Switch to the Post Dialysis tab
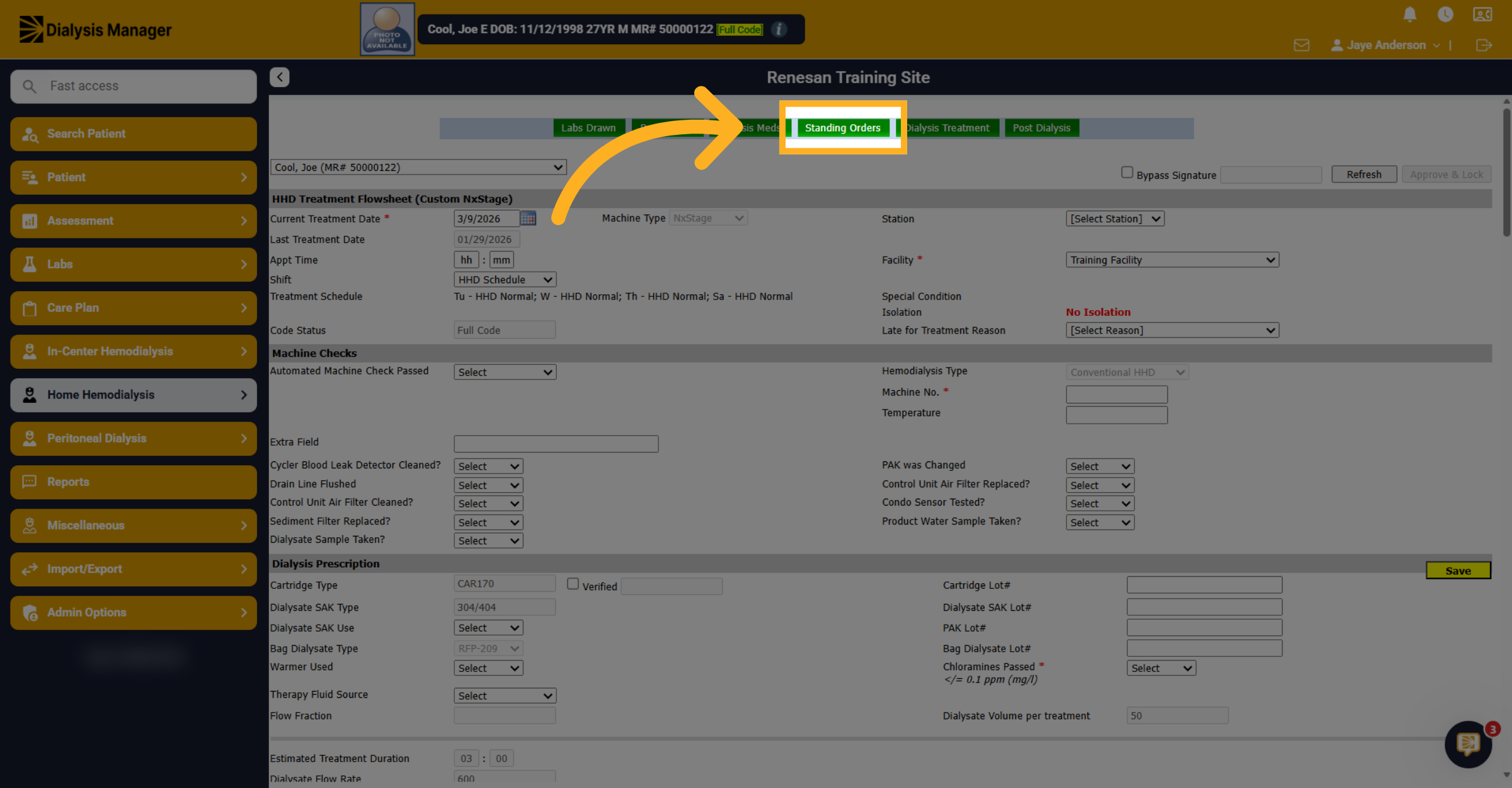1512x788 pixels. tap(1041, 128)
